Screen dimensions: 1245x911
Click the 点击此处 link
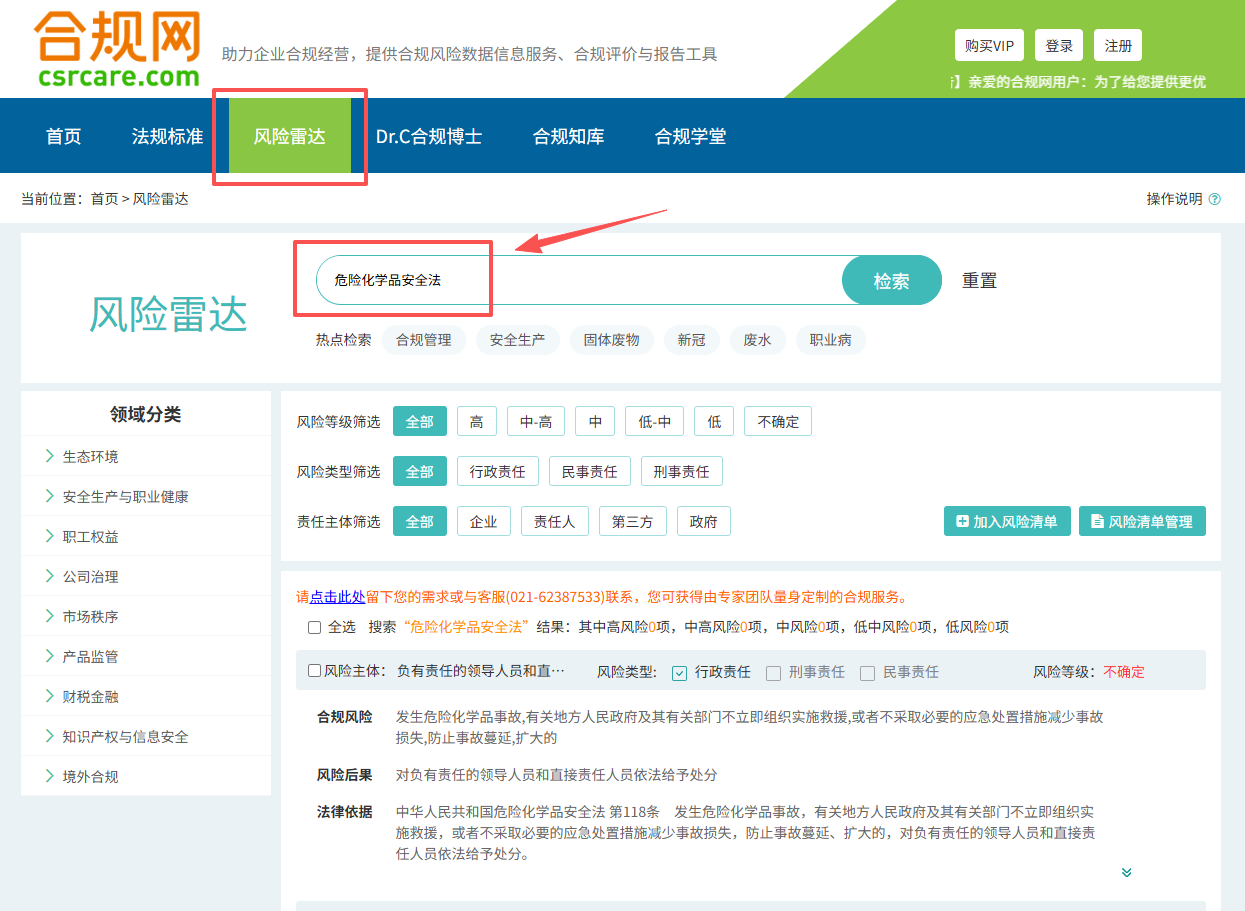[x=337, y=597]
